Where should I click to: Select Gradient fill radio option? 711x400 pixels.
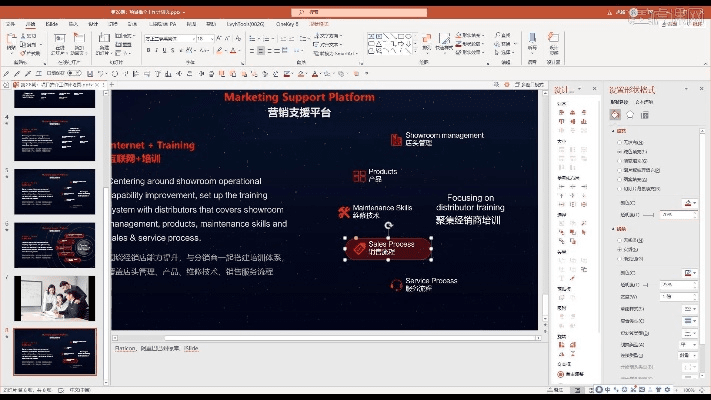[619, 161]
